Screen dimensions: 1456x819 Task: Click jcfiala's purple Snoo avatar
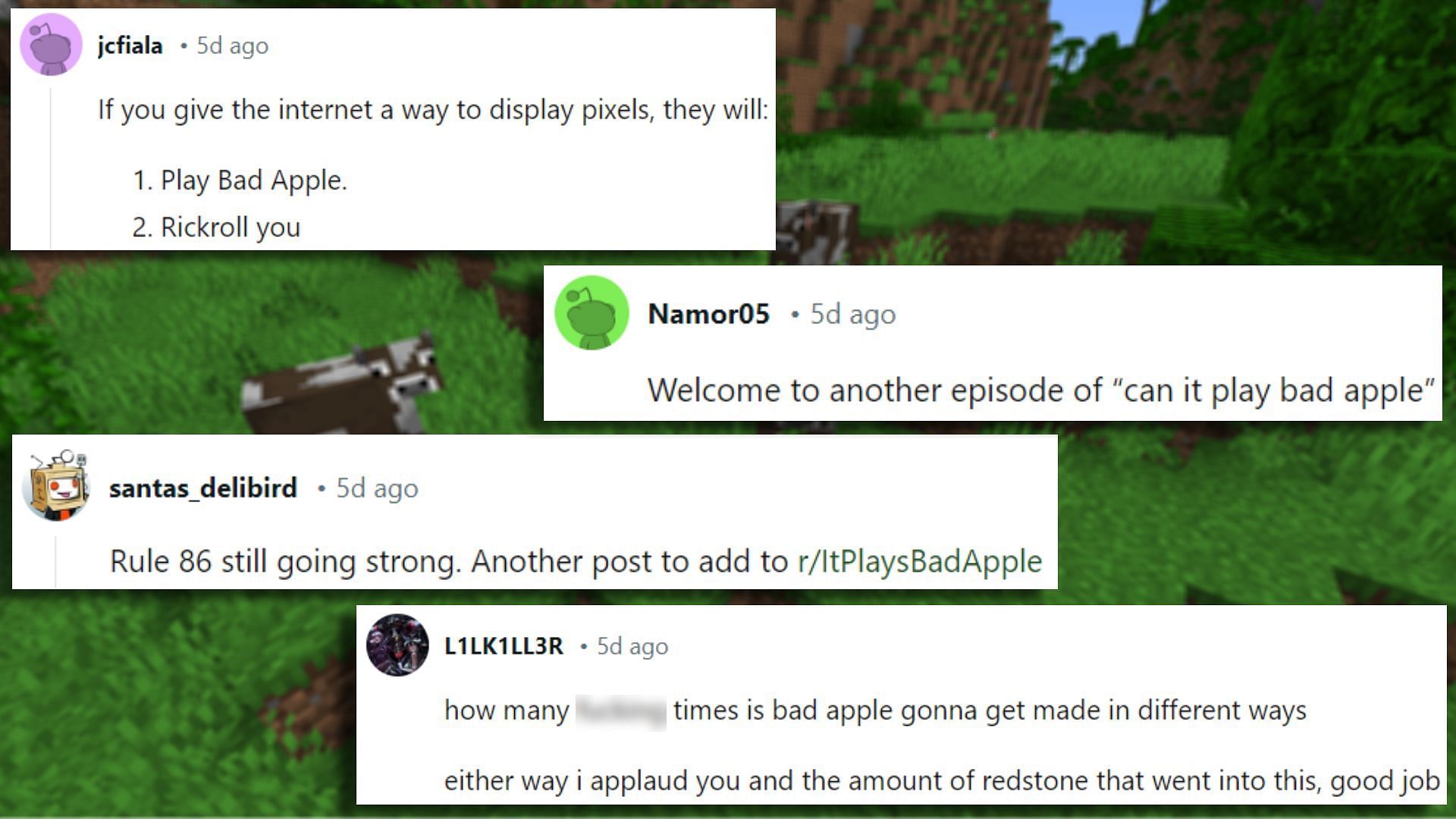tap(51, 44)
